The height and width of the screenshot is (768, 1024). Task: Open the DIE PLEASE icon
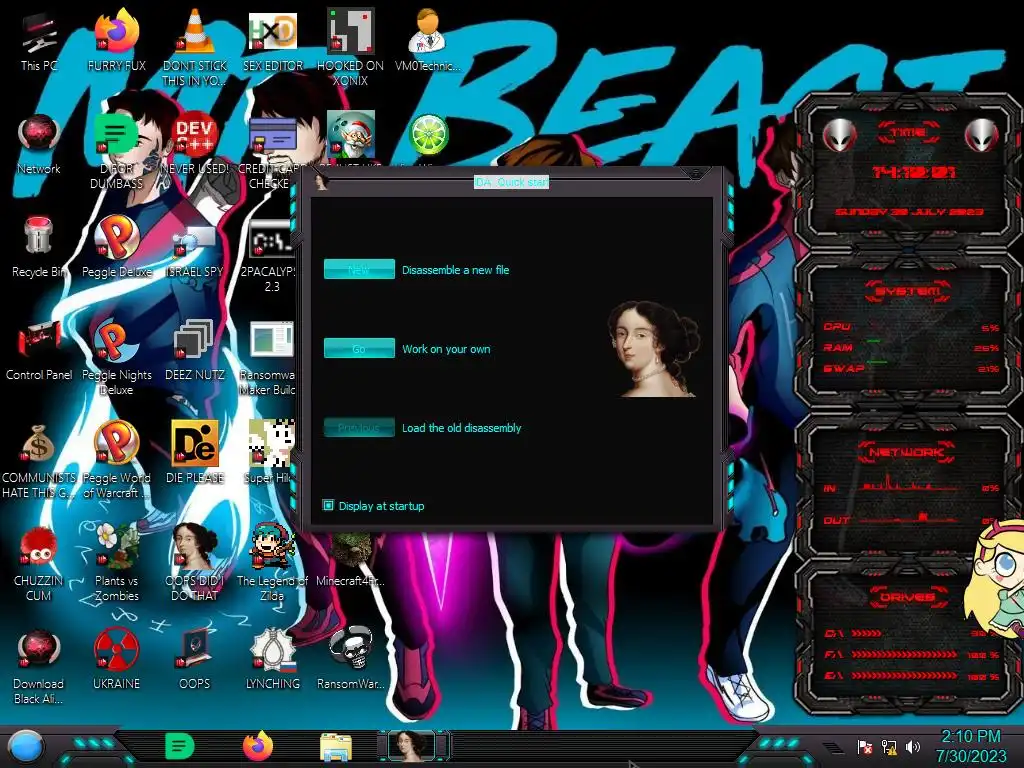(195, 453)
